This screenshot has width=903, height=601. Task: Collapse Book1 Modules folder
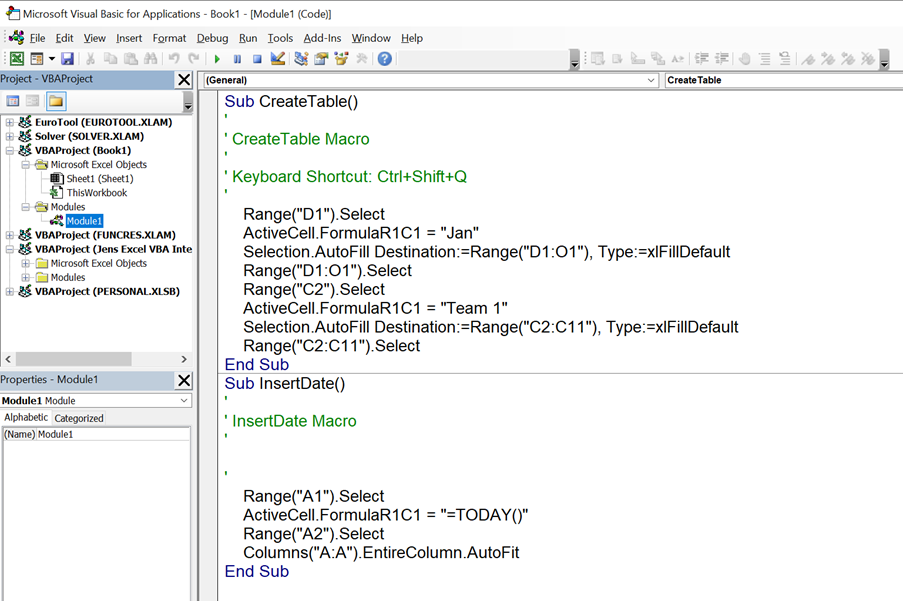[x=25, y=207]
